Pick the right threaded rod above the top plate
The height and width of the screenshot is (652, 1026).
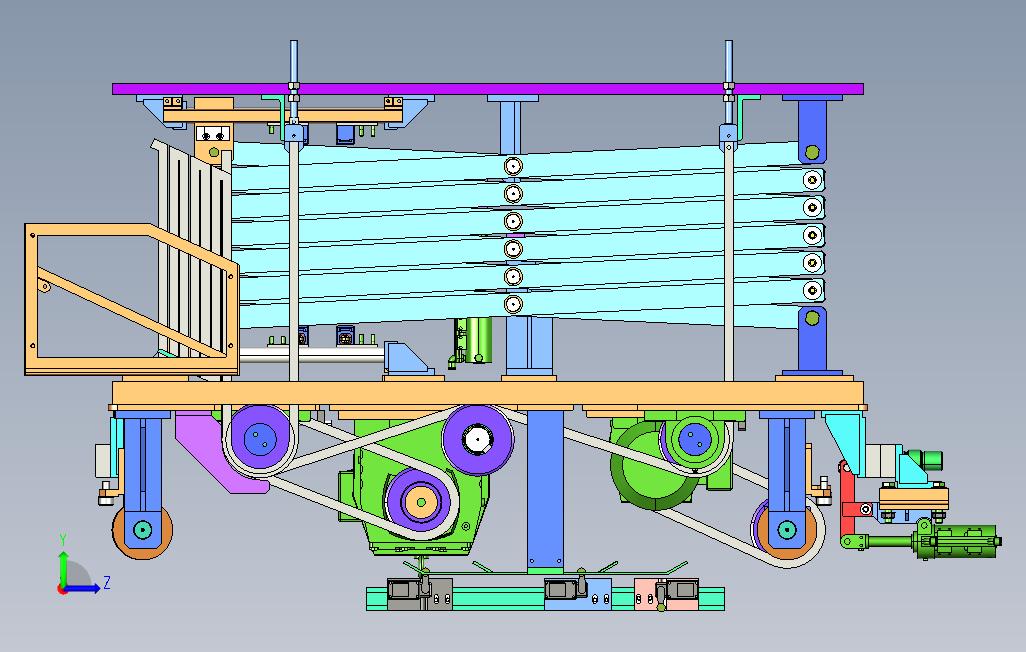(x=728, y=62)
